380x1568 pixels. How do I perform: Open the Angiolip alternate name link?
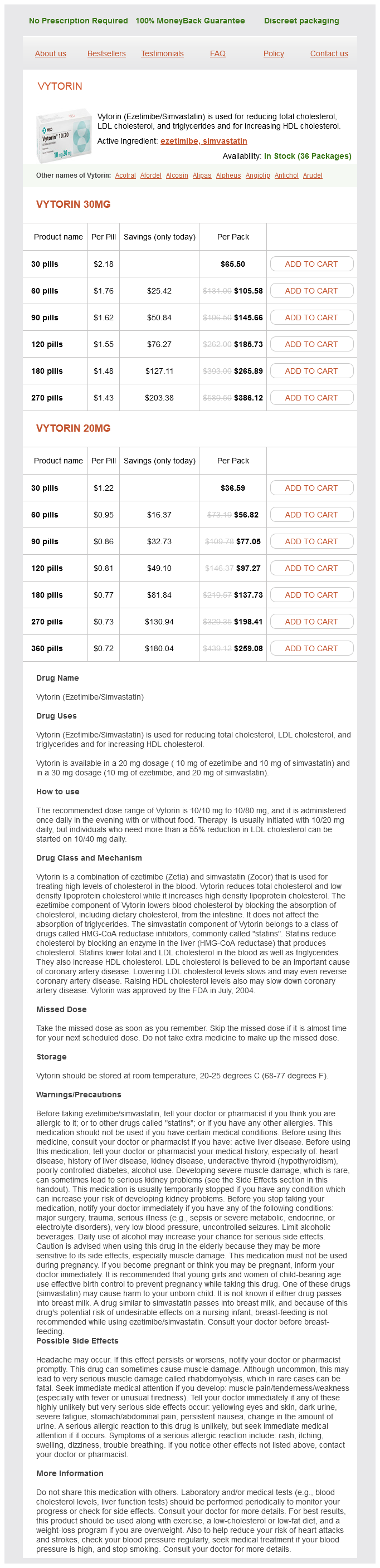click(x=257, y=175)
